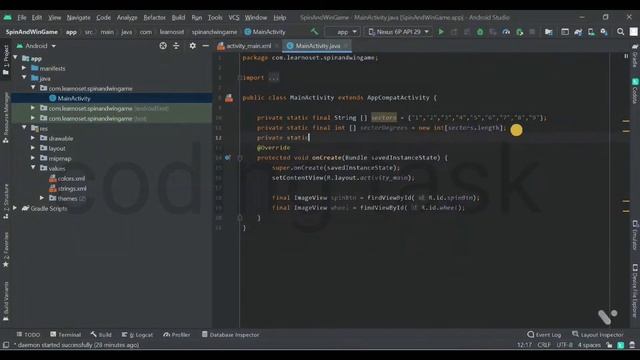Open Resource Manager sidebar tab
This screenshot has width=640, height=360.
click(5, 117)
